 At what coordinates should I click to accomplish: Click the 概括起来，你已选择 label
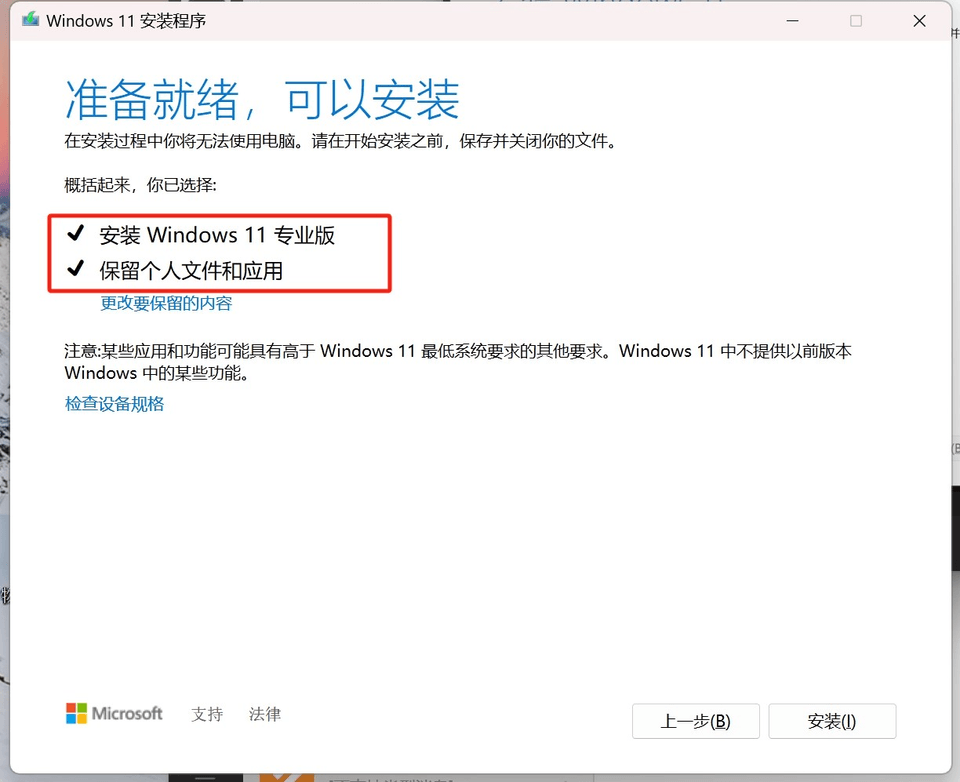(140, 185)
